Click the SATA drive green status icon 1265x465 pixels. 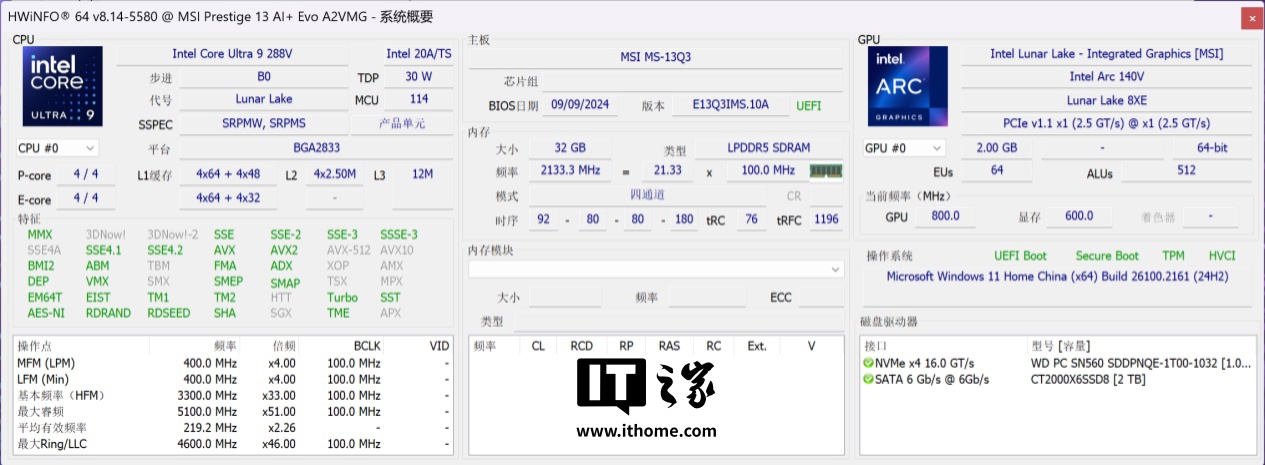click(868, 379)
